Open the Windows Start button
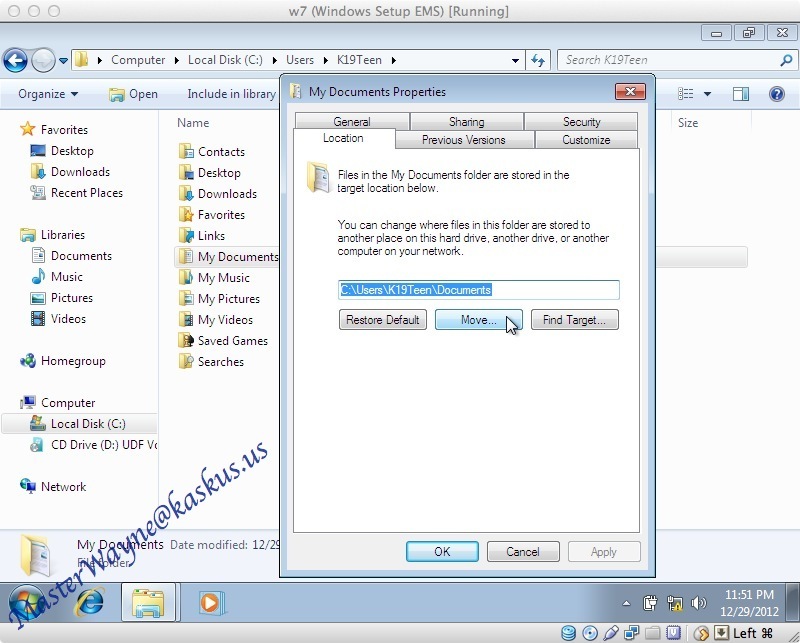Viewport: 800px width, 643px height. coord(27,604)
